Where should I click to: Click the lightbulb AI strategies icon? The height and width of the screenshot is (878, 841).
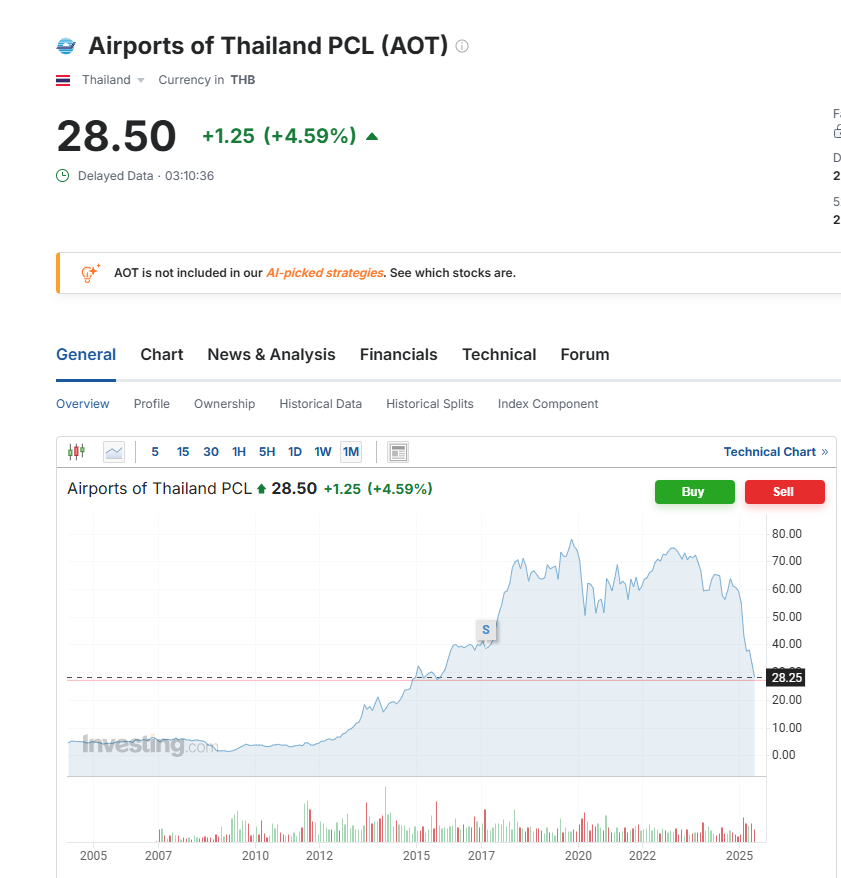tap(90, 273)
